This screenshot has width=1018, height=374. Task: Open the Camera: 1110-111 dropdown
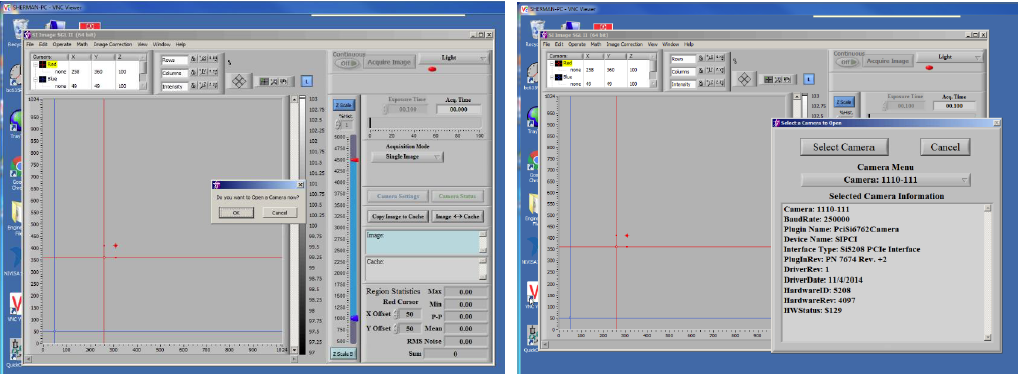pyautogui.click(x=886, y=180)
